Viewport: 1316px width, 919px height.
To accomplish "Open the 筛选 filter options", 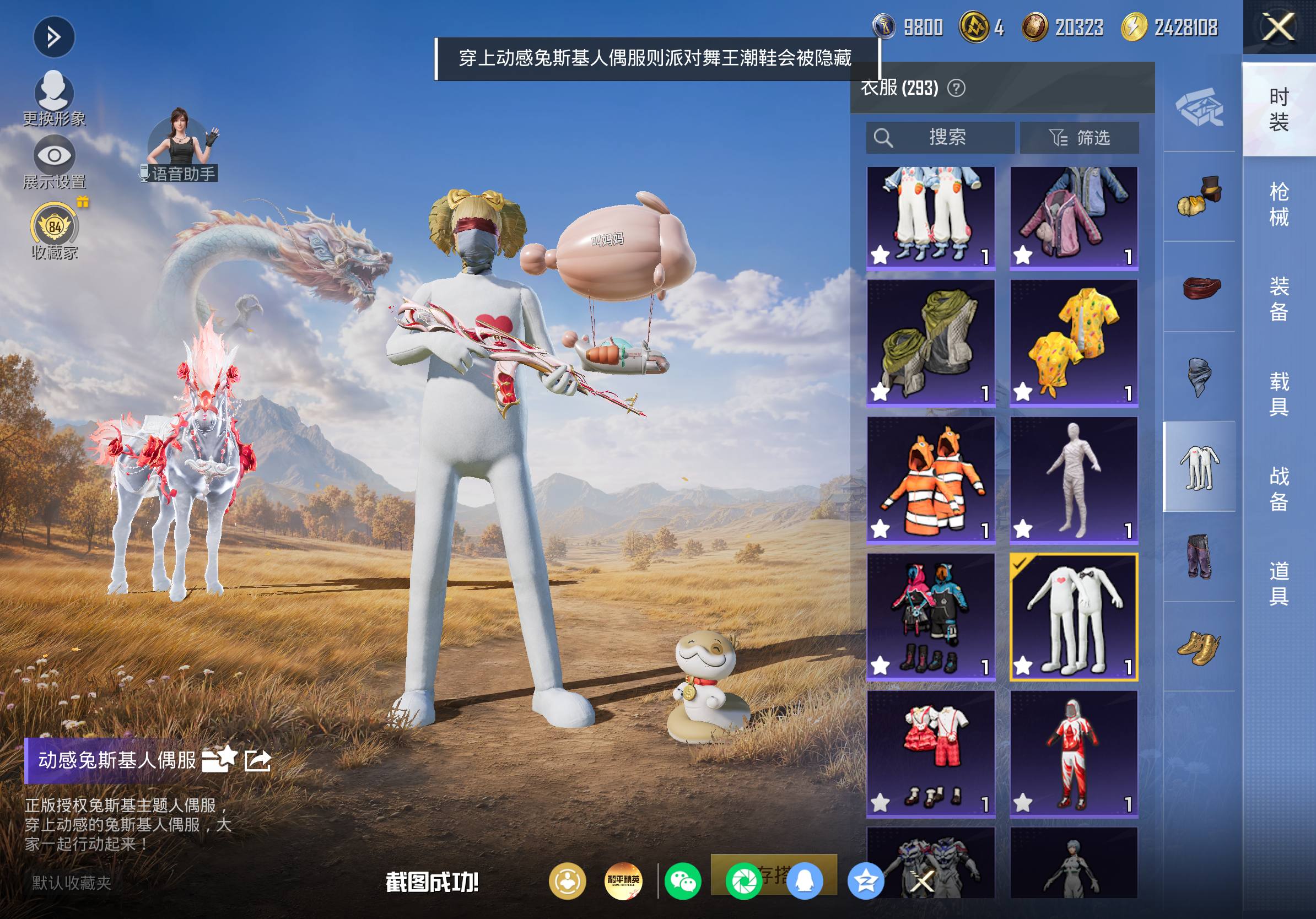I will tap(1079, 138).
